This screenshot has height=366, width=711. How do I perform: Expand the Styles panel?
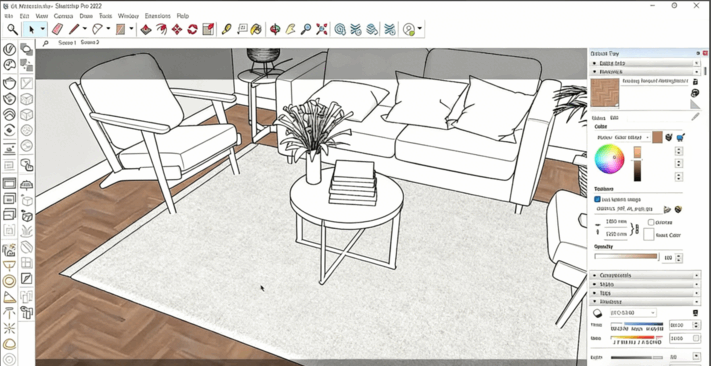[x=646, y=284]
